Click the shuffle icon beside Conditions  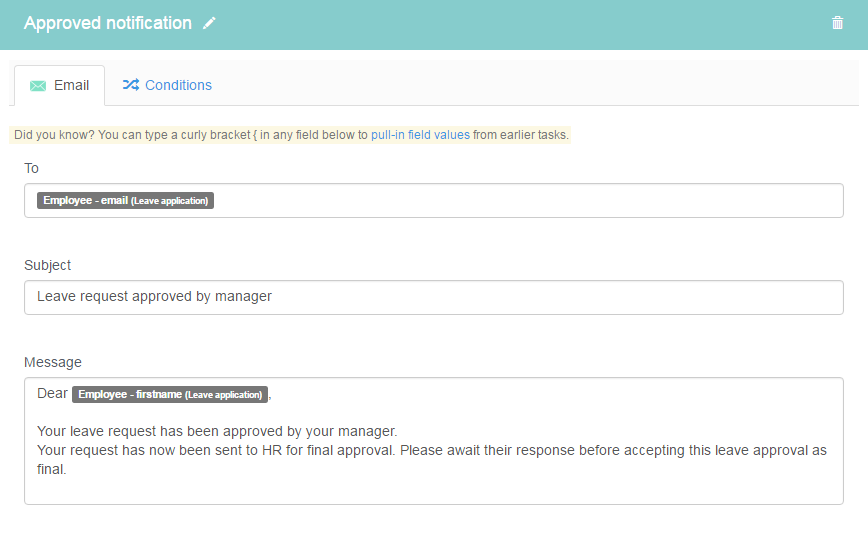(131, 85)
